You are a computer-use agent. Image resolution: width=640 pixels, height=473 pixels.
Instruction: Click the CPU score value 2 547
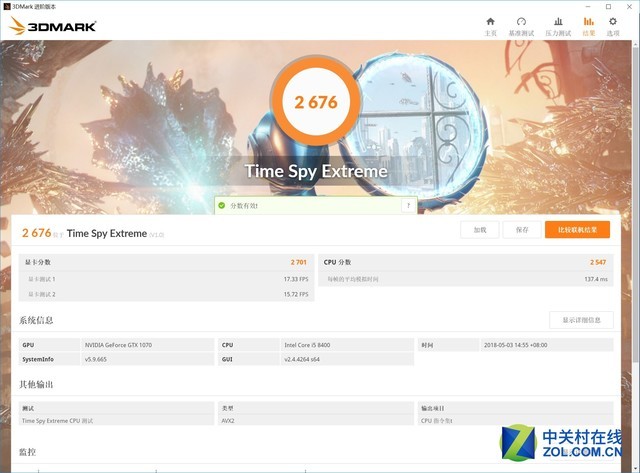(598, 262)
